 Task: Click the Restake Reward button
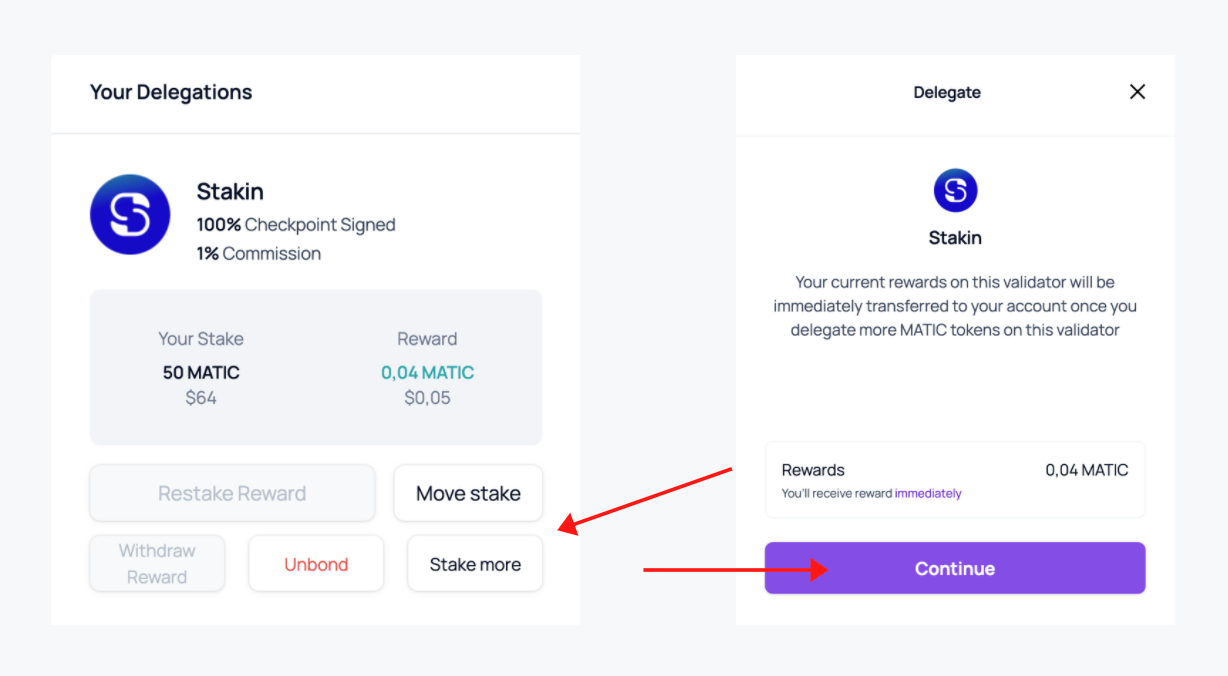(232, 493)
